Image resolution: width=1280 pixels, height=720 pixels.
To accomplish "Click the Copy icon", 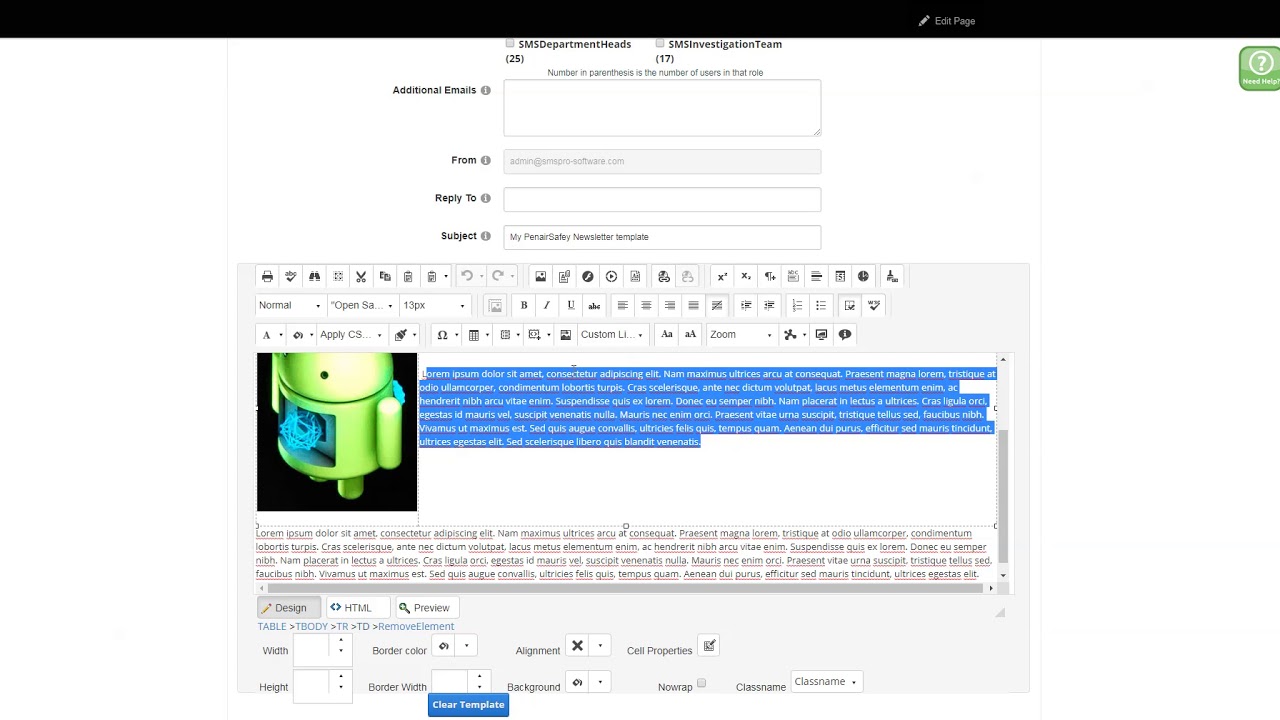I will click(385, 276).
